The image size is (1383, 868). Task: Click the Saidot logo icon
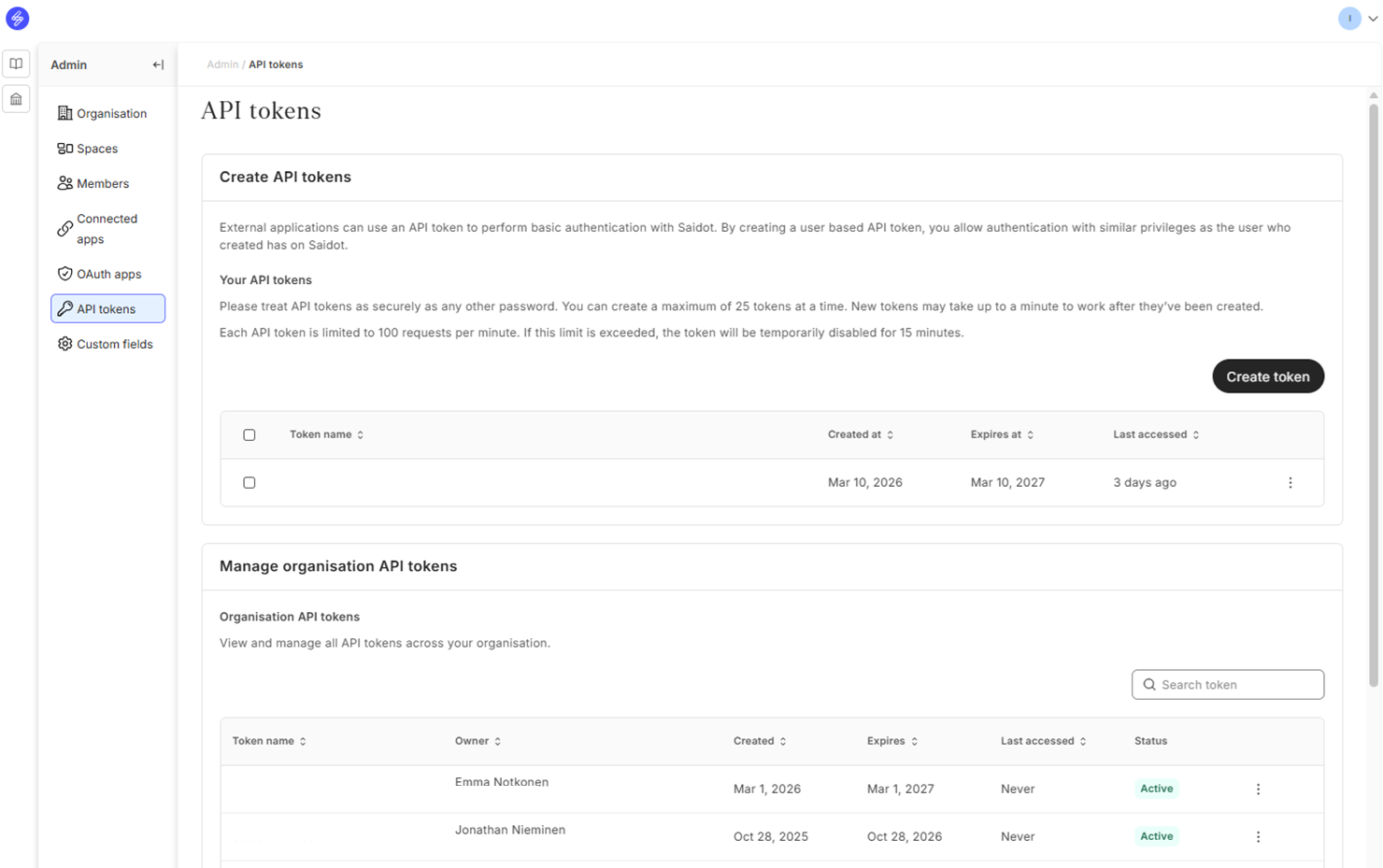pyautogui.click(x=18, y=19)
